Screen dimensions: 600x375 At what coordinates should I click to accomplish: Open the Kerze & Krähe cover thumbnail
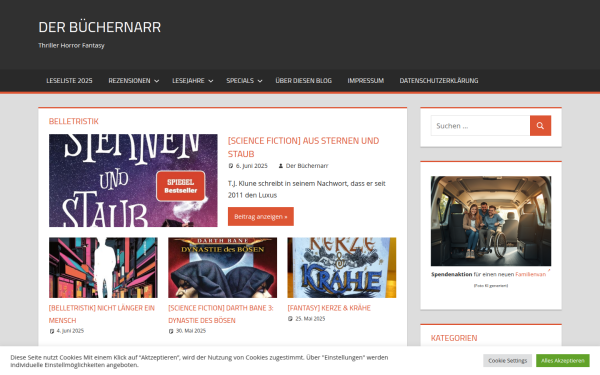342,267
